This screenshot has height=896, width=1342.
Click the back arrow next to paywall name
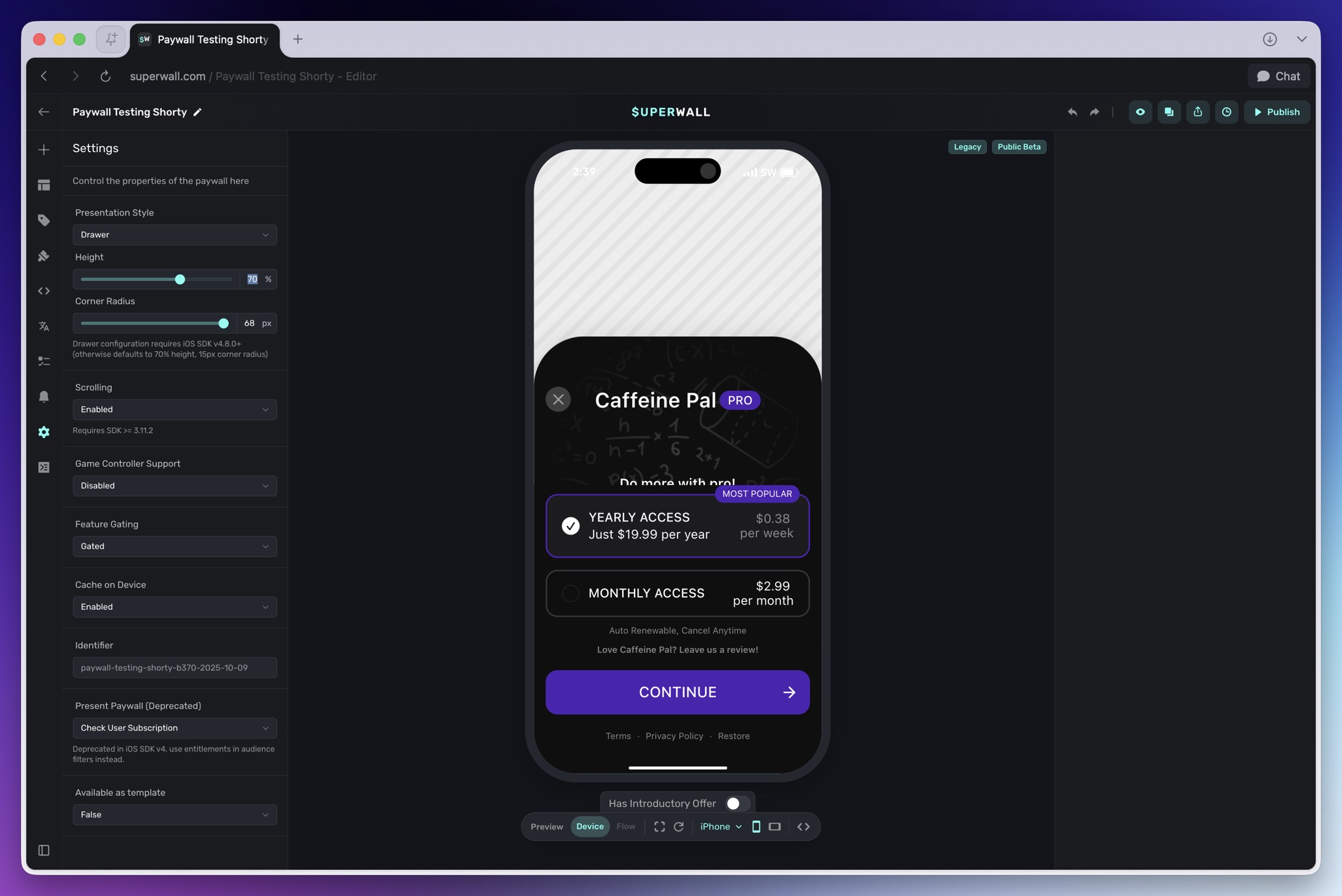tap(44, 112)
